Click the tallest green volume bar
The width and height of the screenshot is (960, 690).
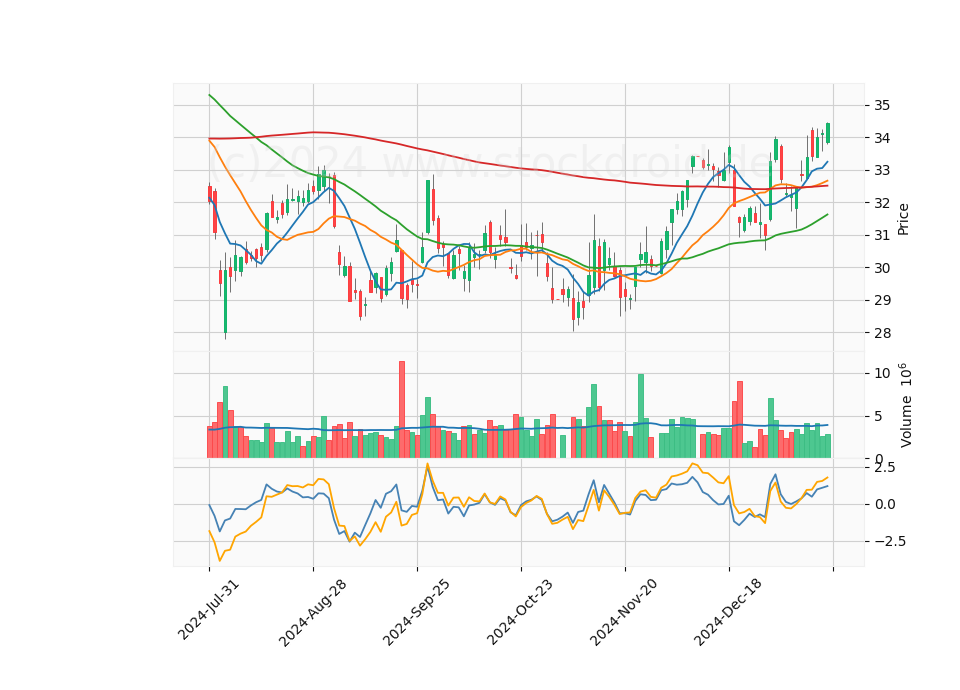pyautogui.click(x=641, y=416)
